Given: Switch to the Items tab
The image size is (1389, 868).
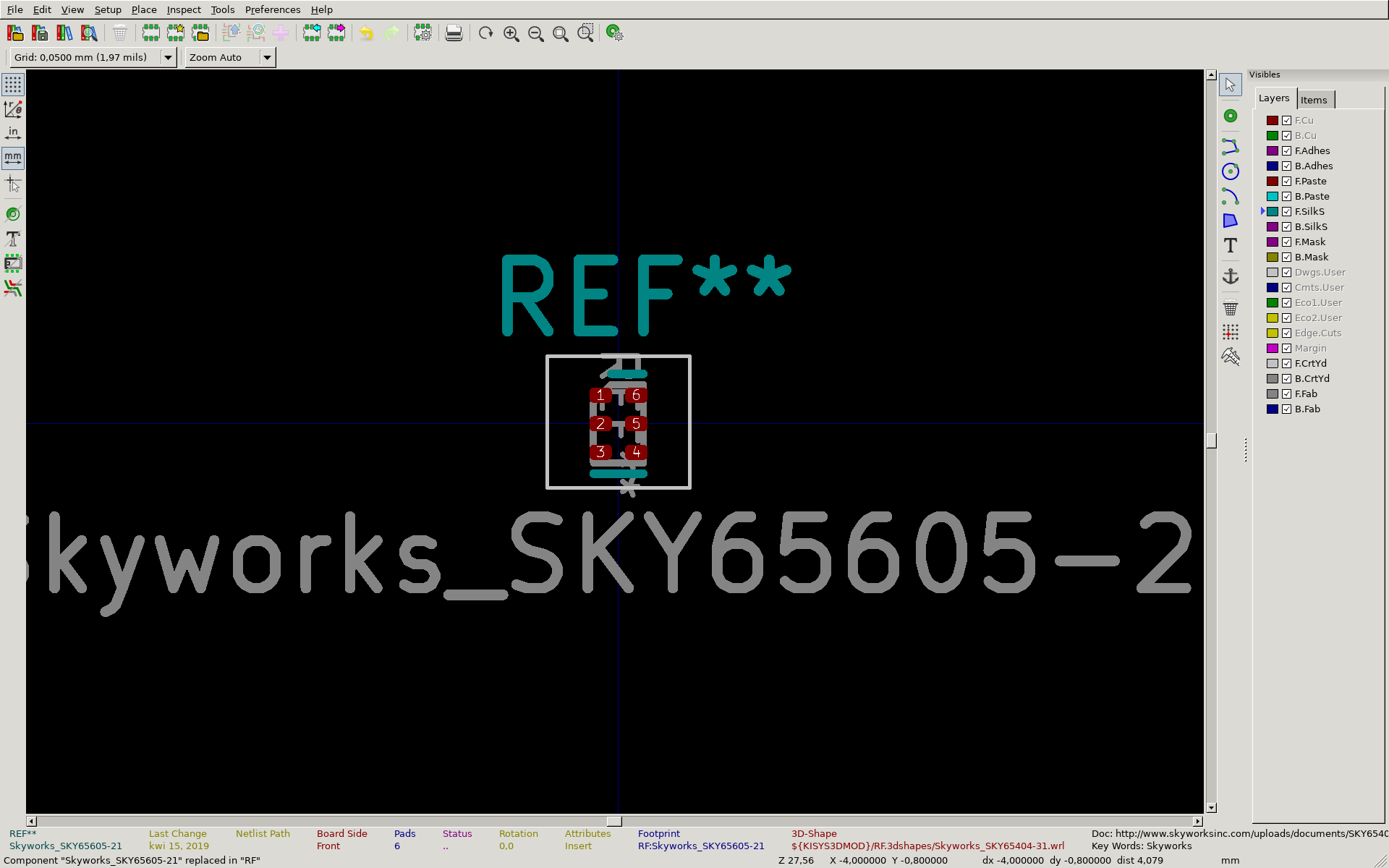Looking at the screenshot, I should click(x=1313, y=100).
